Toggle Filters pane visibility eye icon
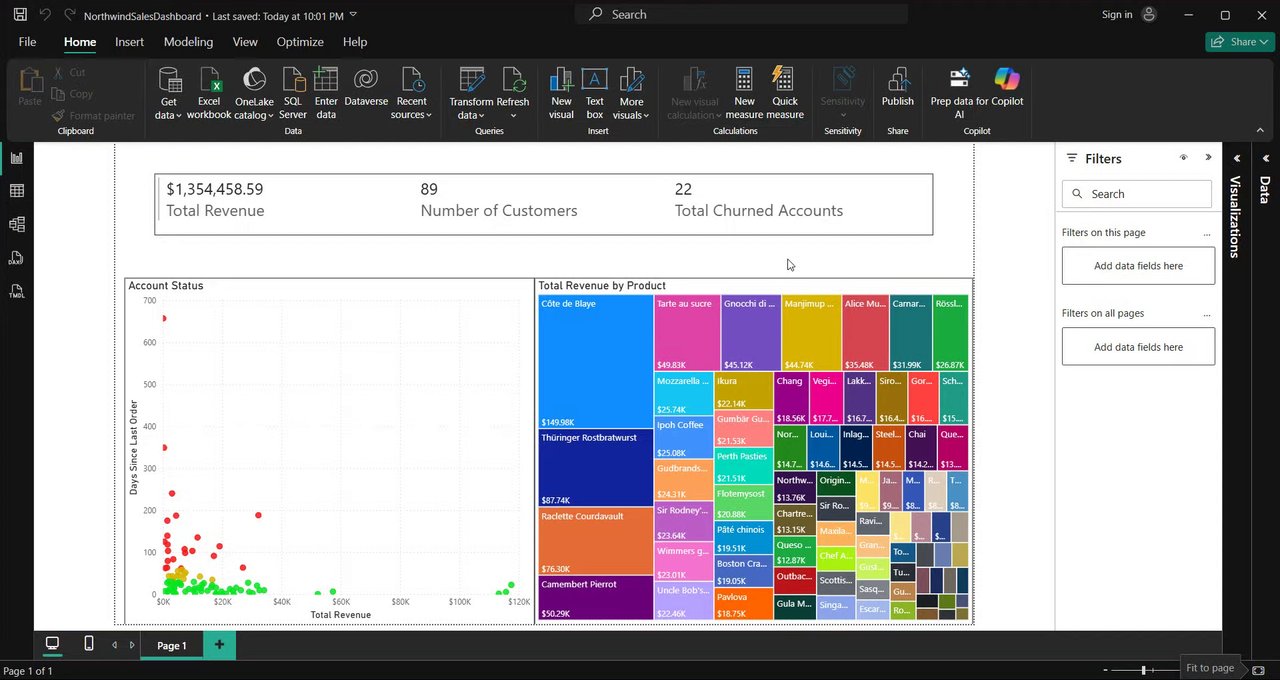This screenshot has height=680, width=1280. 1183,158
